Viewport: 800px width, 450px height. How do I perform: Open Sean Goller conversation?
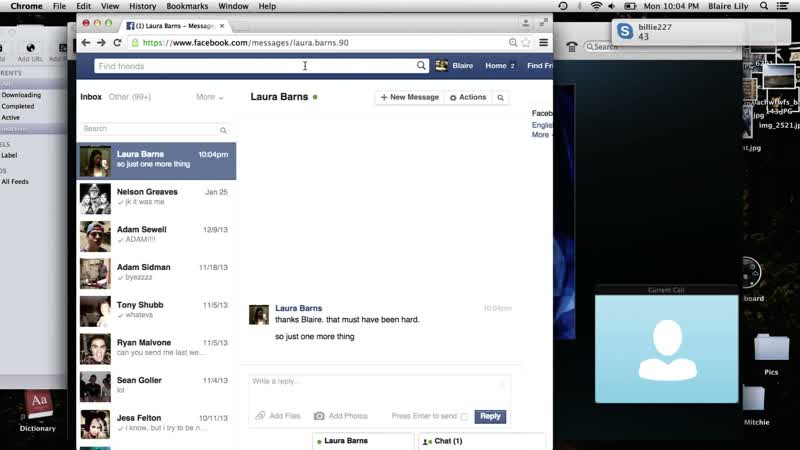click(x=156, y=387)
